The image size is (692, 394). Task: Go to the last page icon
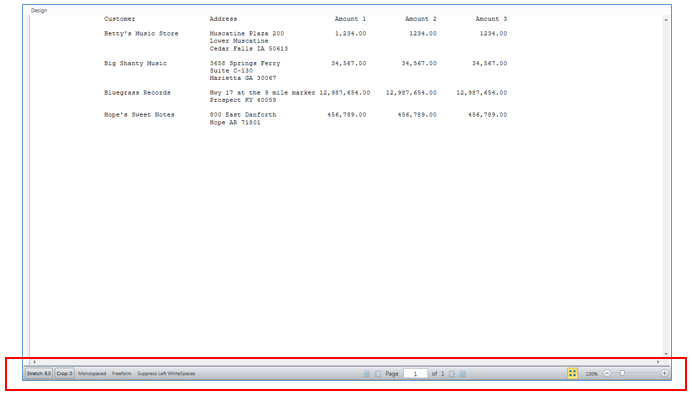pyautogui.click(x=463, y=374)
